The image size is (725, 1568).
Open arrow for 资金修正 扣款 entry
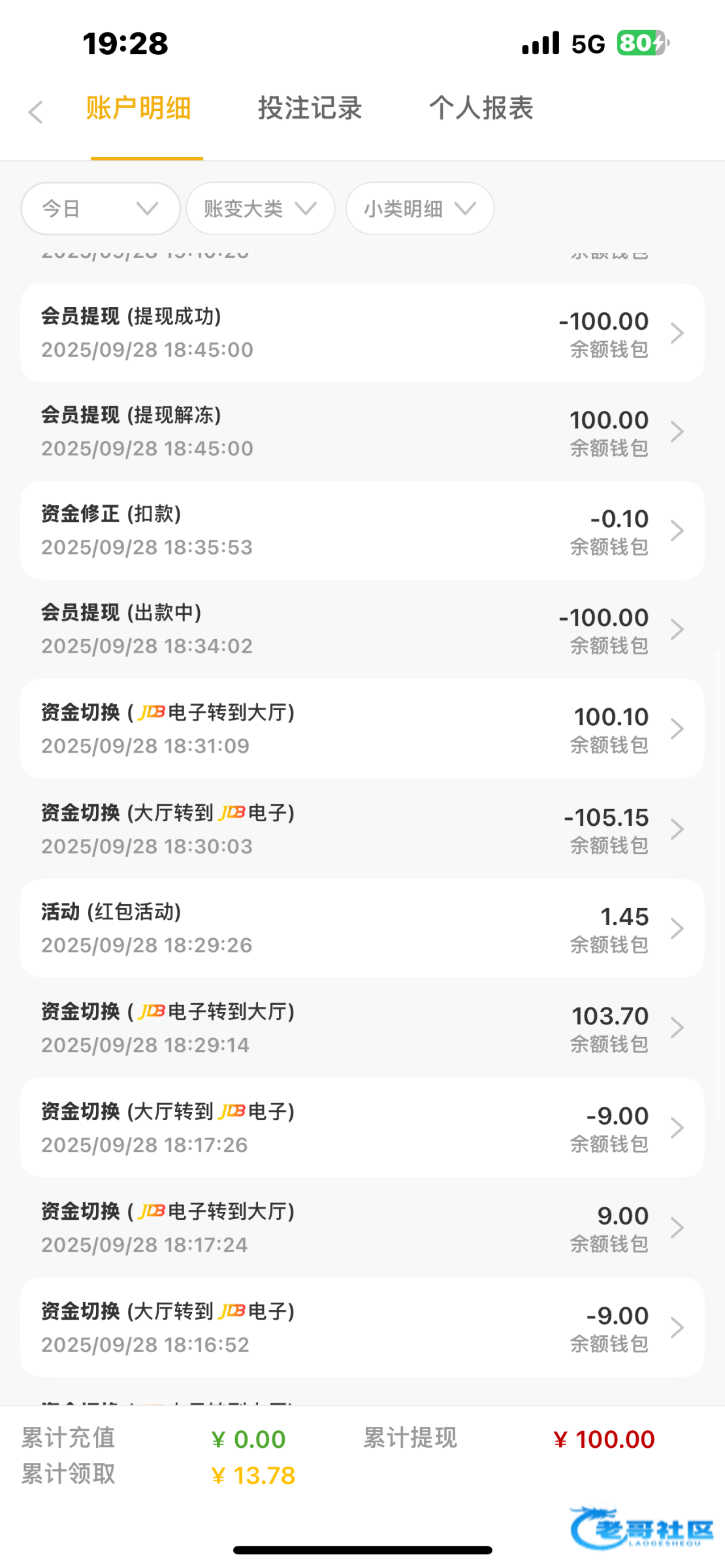[x=677, y=531]
